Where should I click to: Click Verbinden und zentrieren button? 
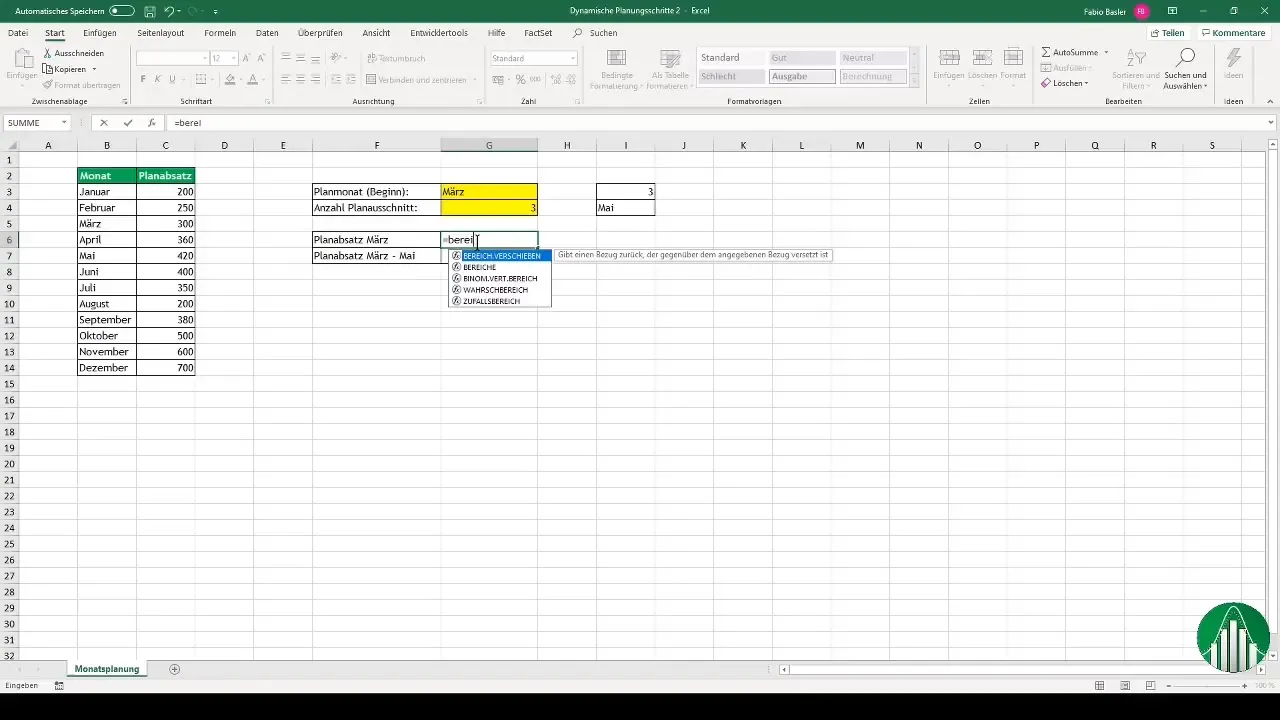pyautogui.click(x=416, y=79)
